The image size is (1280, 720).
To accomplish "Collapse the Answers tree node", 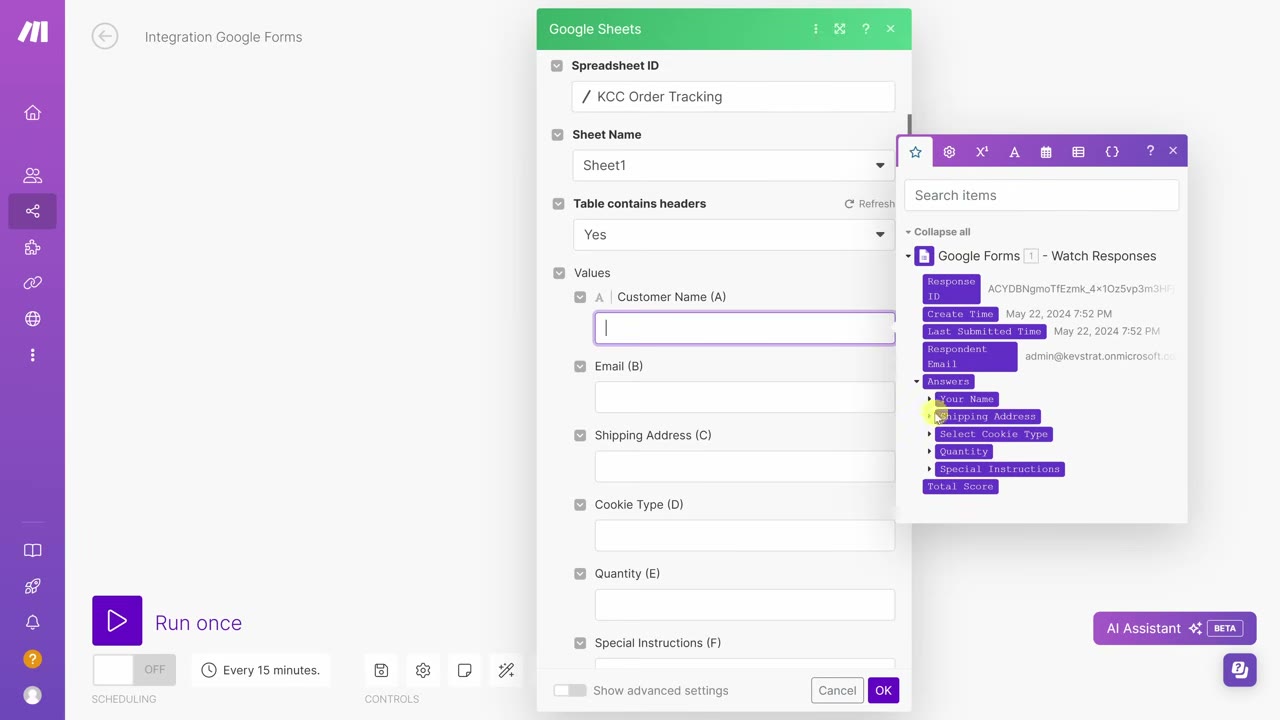I will (917, 382).
